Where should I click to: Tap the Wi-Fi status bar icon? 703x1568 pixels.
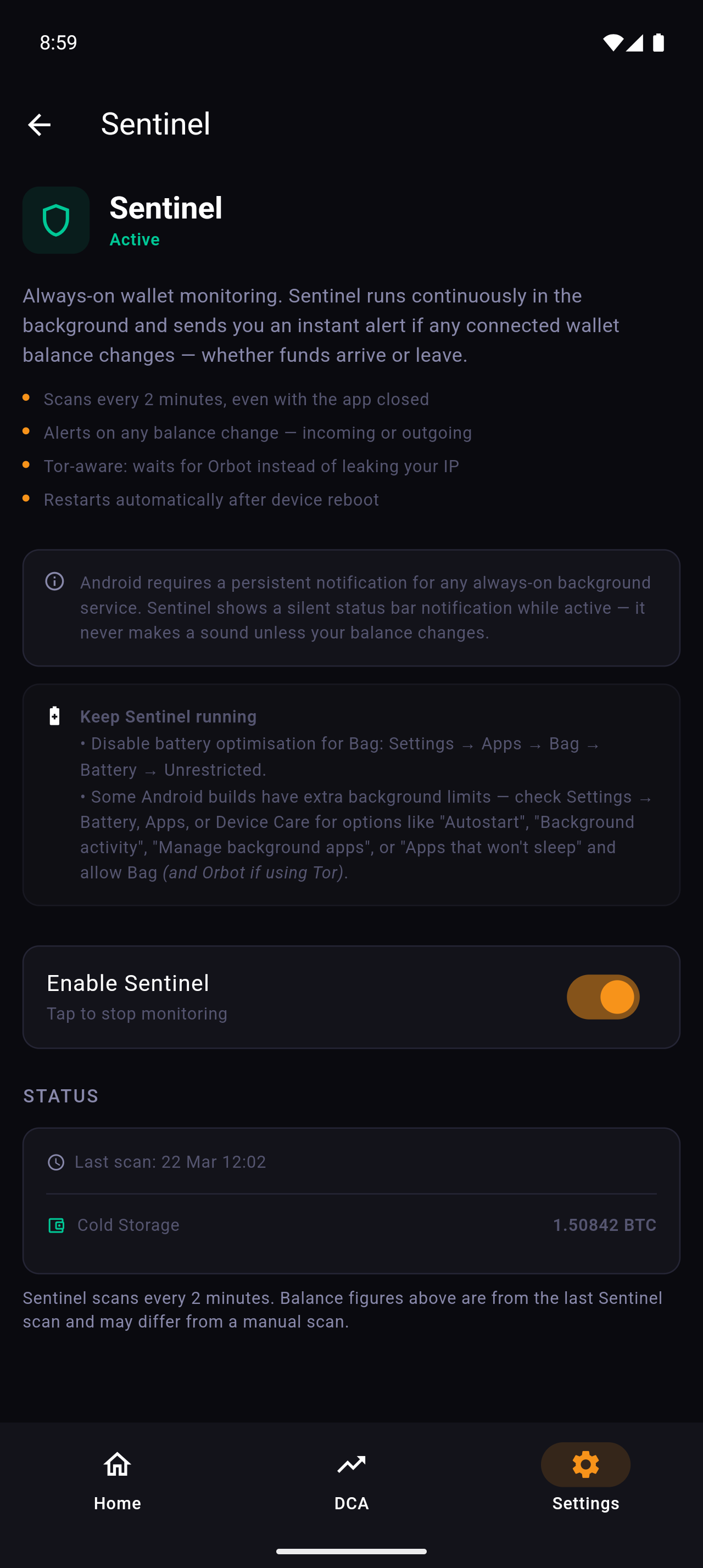coord(612,43)
